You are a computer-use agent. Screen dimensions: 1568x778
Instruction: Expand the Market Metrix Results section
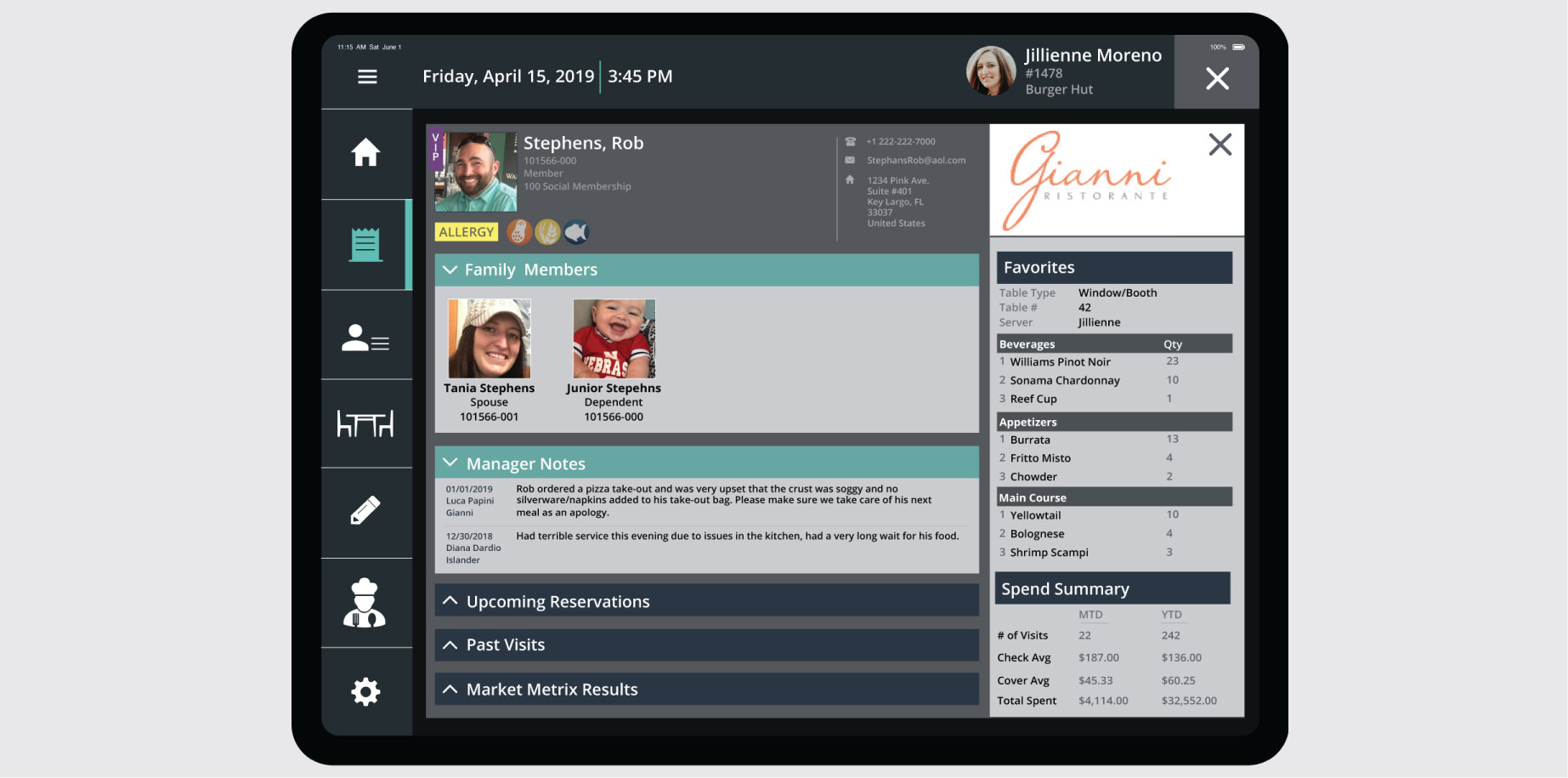click(x=450, y=689)
